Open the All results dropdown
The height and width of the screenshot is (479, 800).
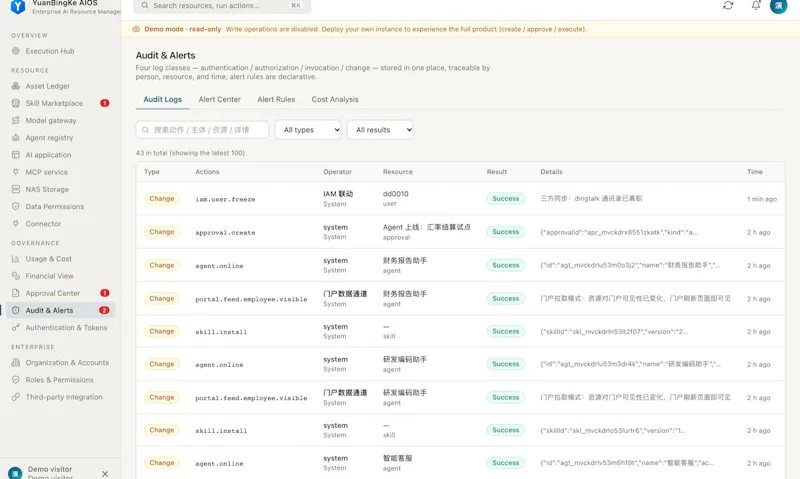(380, 130)
